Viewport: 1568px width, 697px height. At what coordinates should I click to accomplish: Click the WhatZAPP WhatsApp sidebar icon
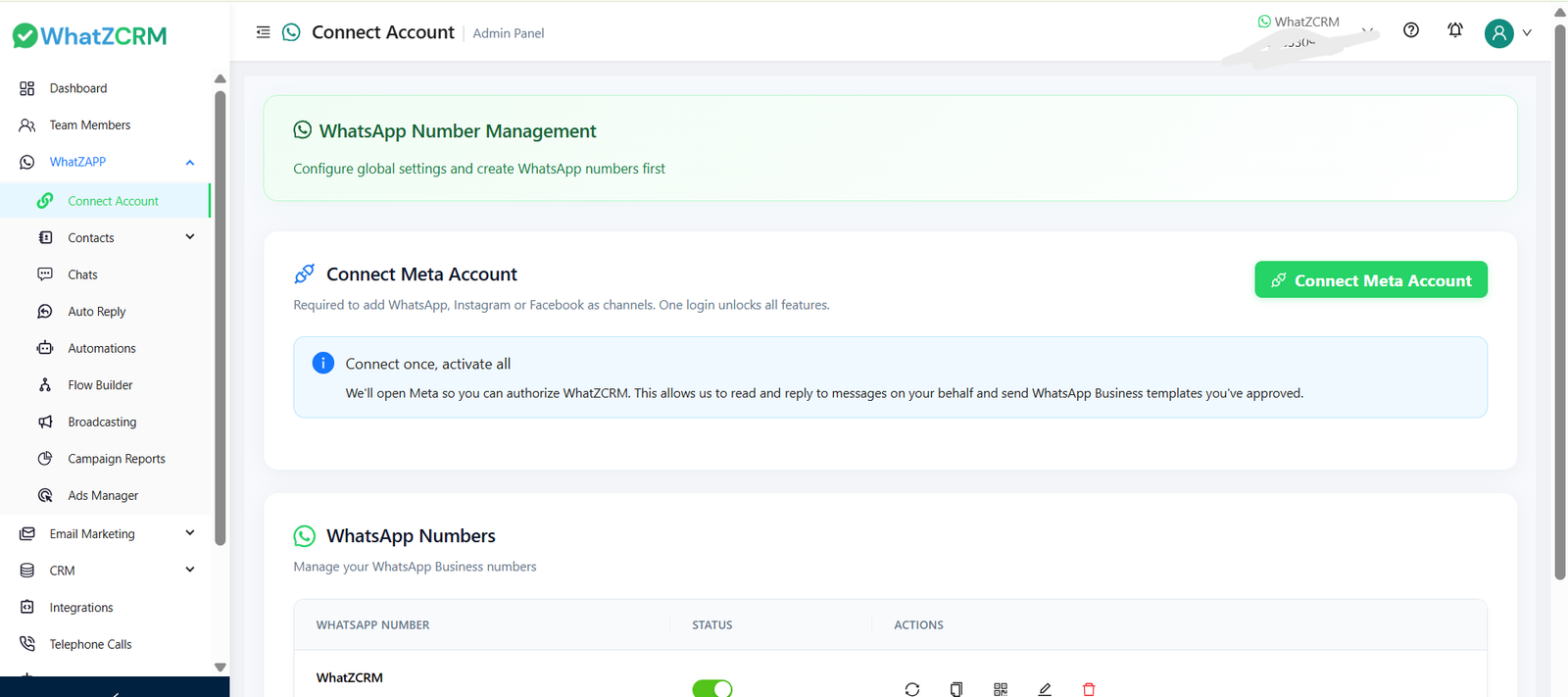point(27,162)
